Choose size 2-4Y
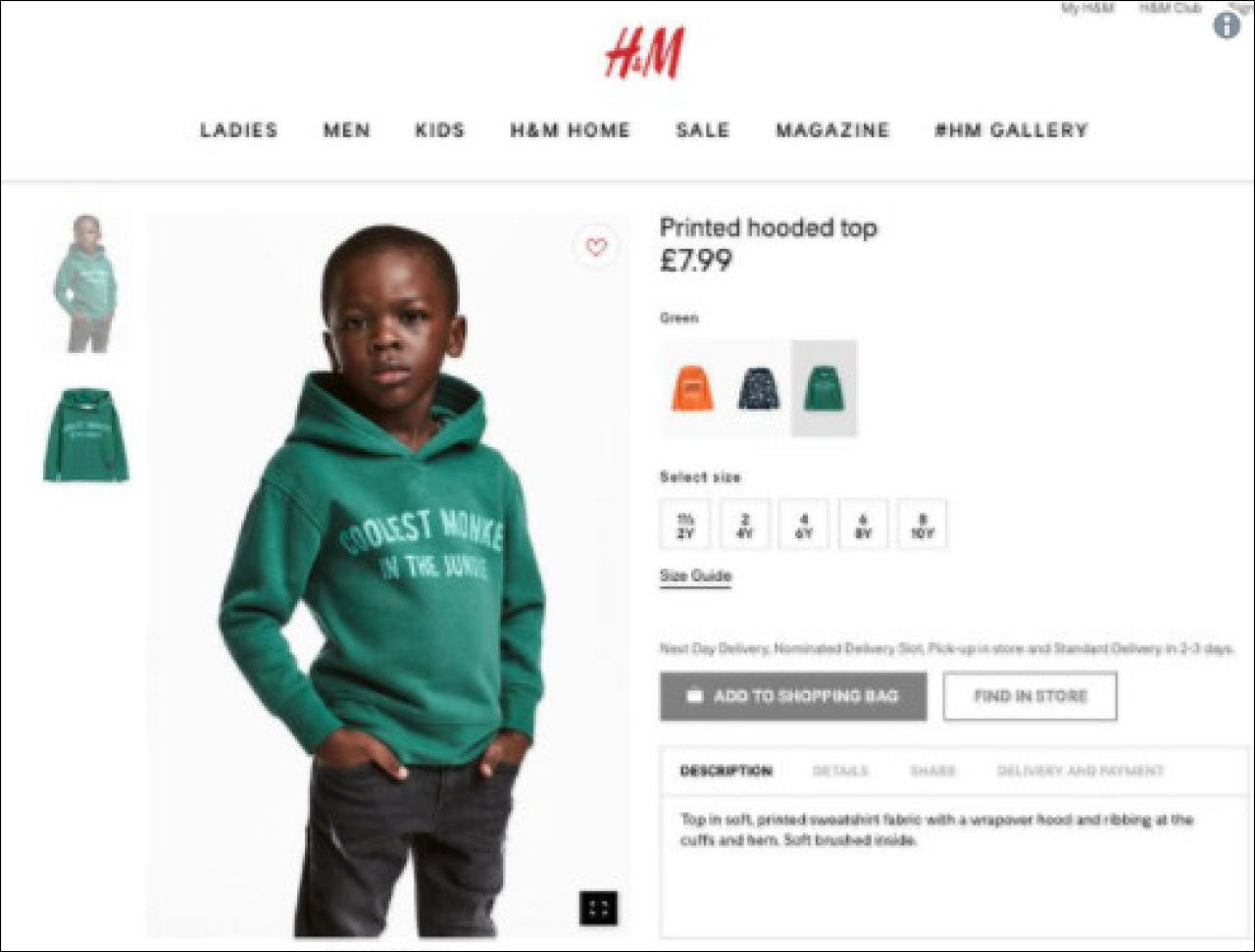The width and height of the screenshot is (1255, 952). coord(745,525)
